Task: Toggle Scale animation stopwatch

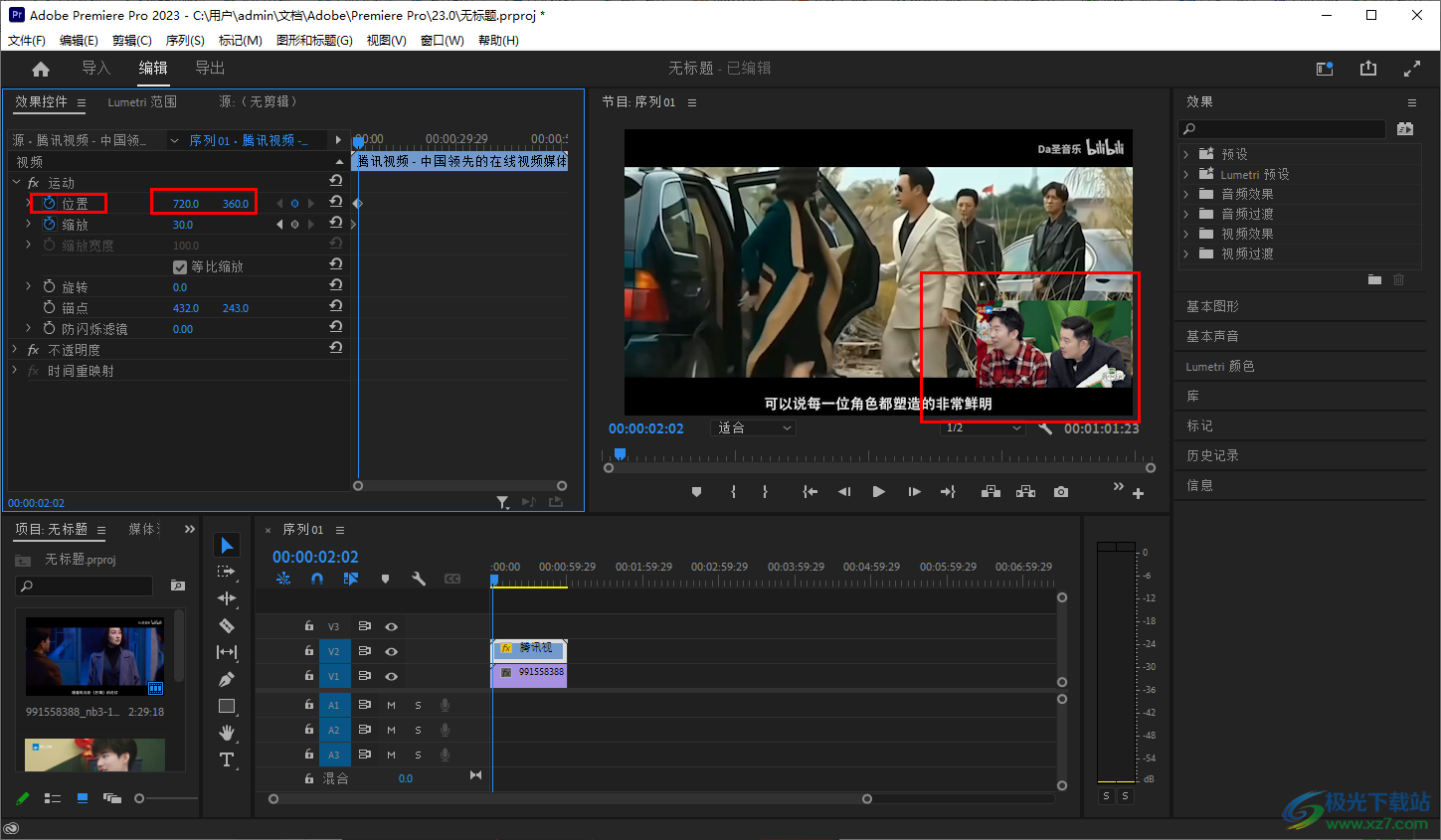Action: coord(50,224)
